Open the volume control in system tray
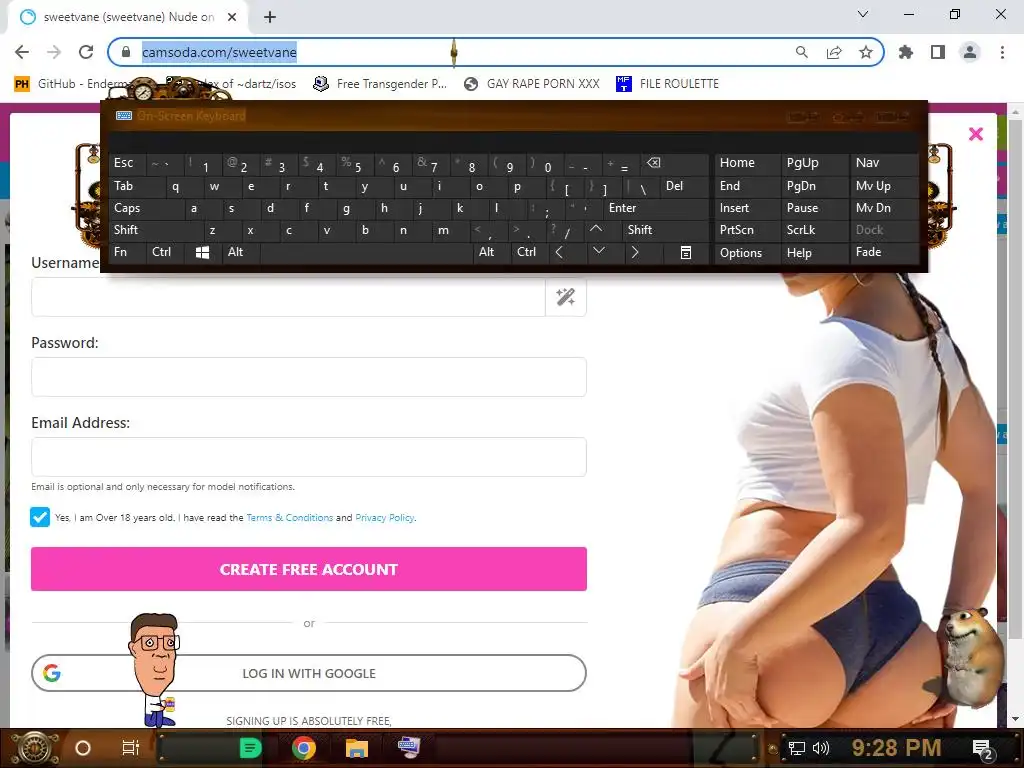 click(x=821, y=748)
